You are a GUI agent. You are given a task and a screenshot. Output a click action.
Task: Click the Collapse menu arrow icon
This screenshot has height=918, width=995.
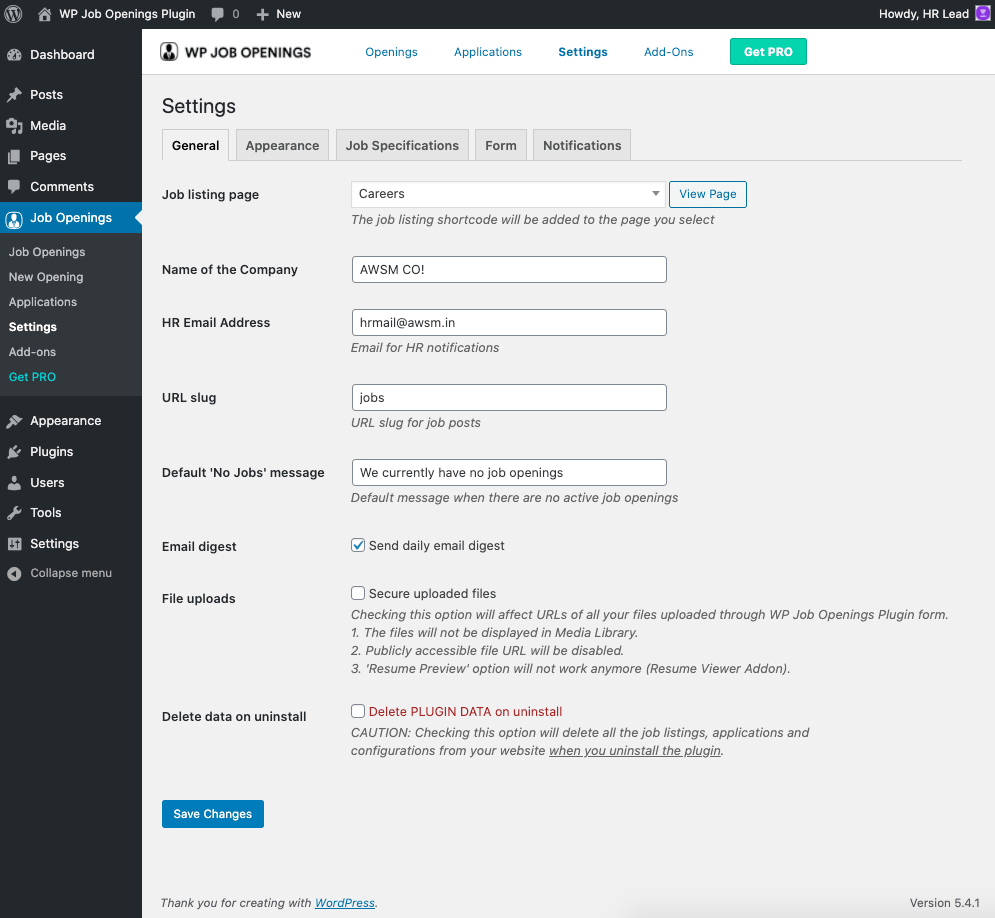[x=14, y=574]
